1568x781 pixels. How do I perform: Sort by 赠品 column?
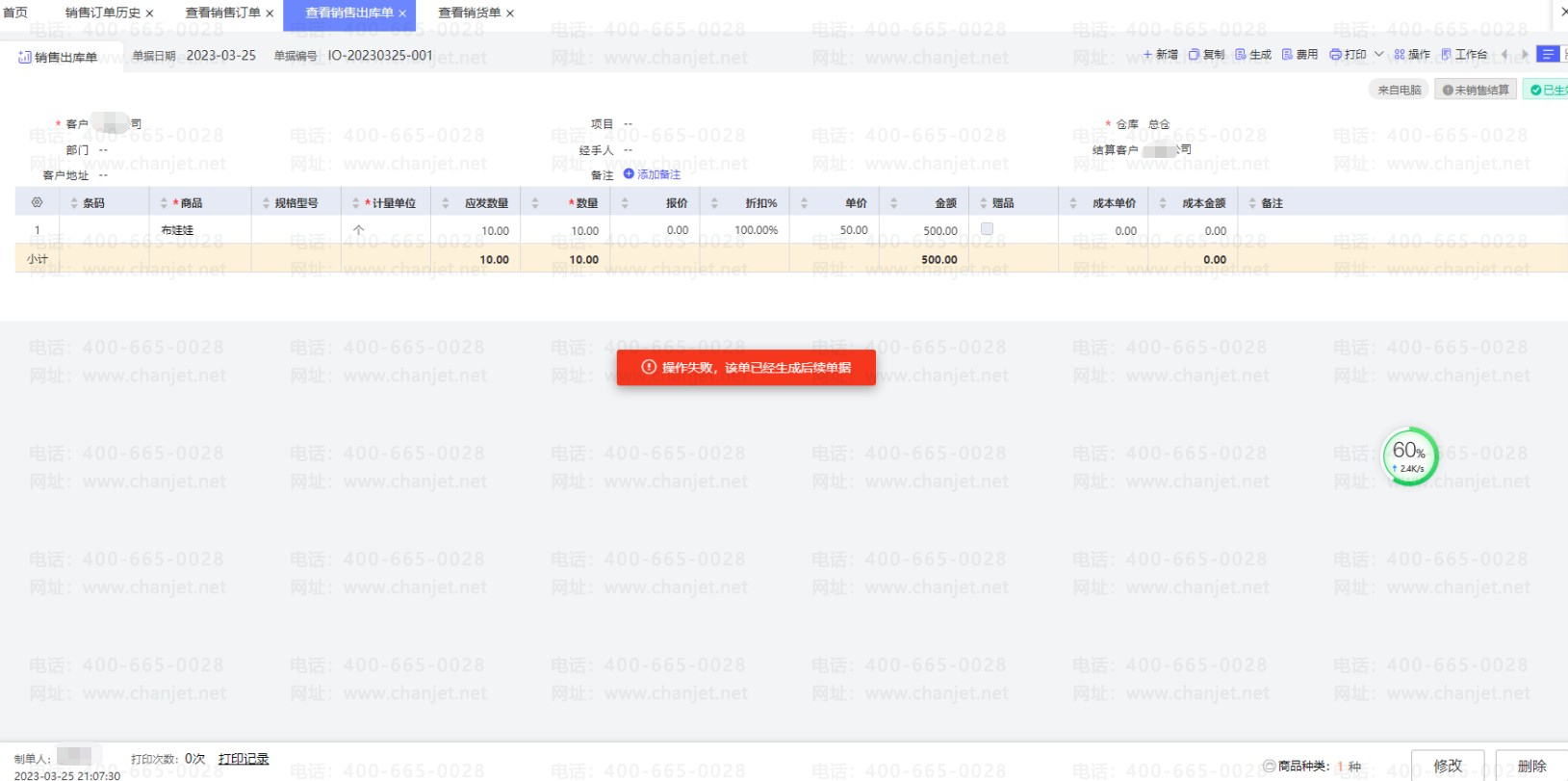click(983, 203)
